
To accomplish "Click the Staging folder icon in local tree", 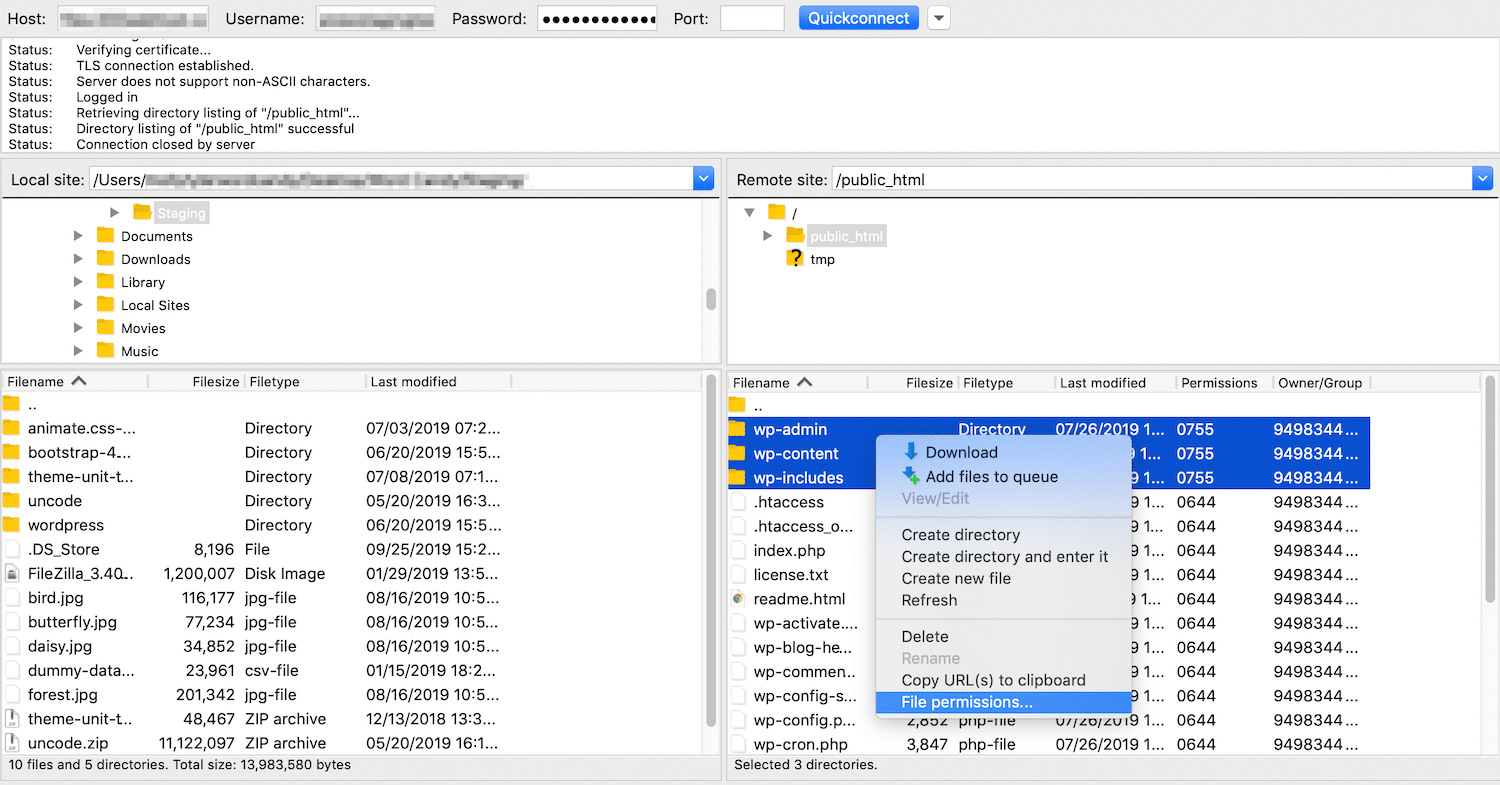I will [140, 212].
